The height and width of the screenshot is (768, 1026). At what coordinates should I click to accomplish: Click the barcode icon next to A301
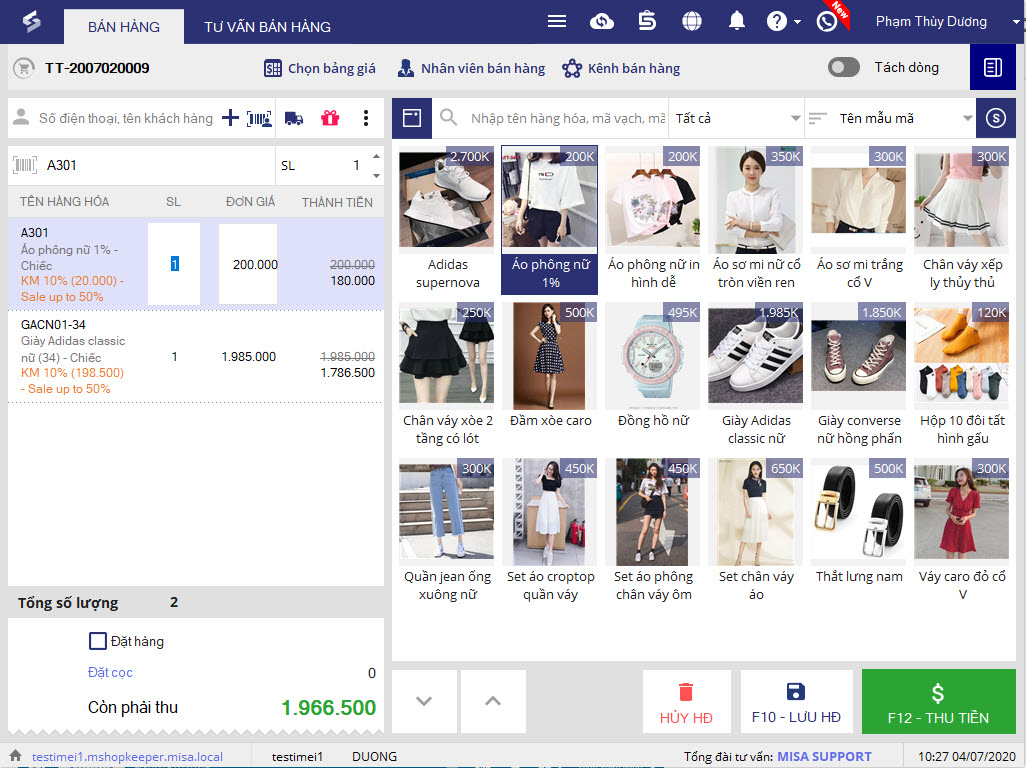tap(25, 165)
